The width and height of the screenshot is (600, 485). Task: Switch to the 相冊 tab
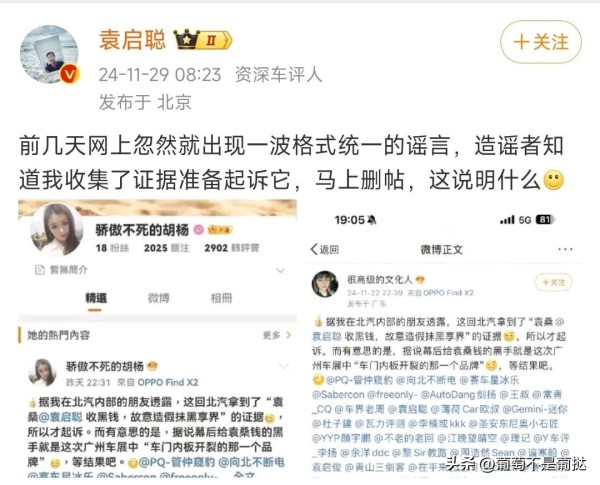pyautogui.click(x=222, y=298)
